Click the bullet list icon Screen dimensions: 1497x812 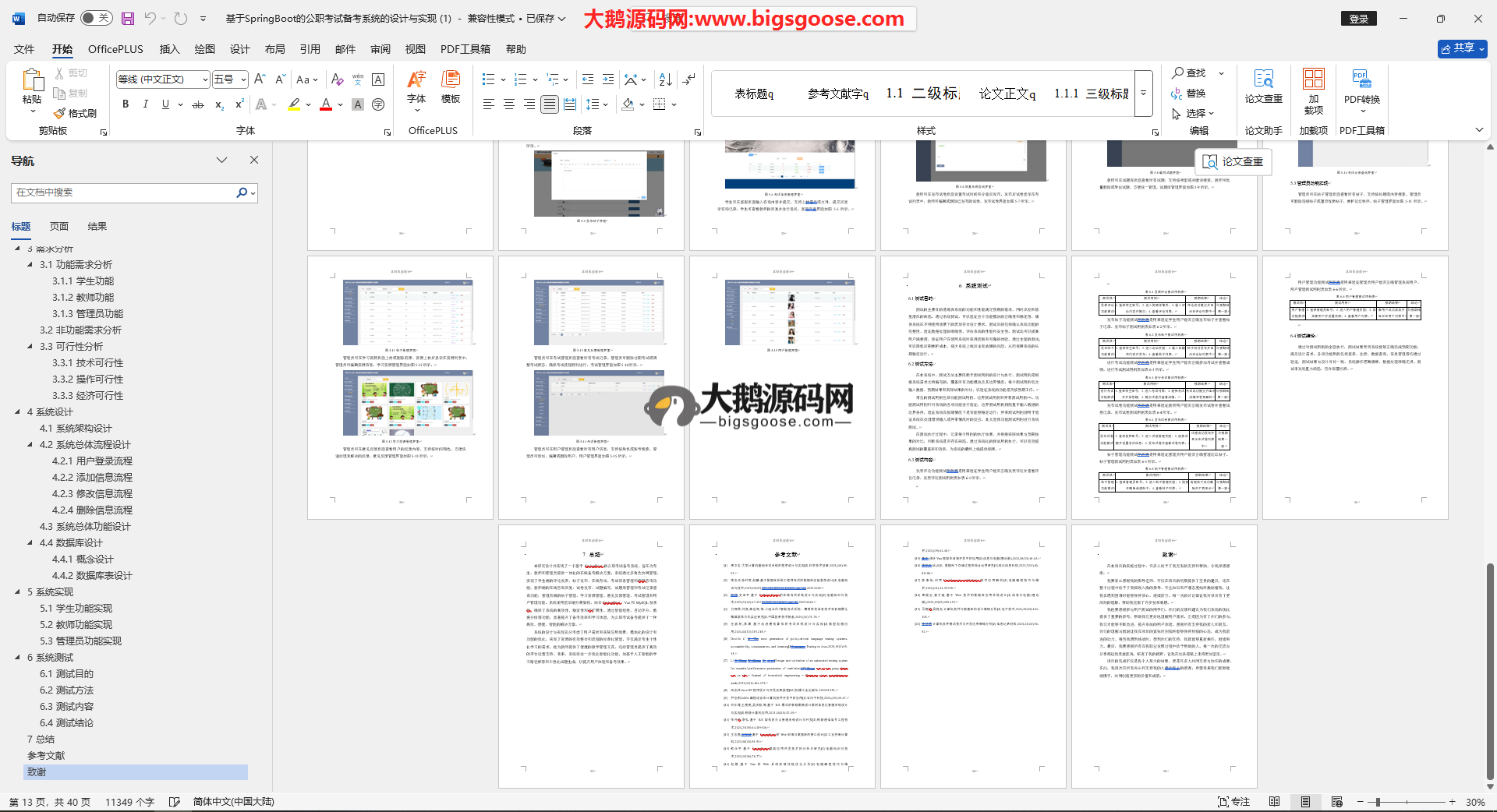point(488,79)
